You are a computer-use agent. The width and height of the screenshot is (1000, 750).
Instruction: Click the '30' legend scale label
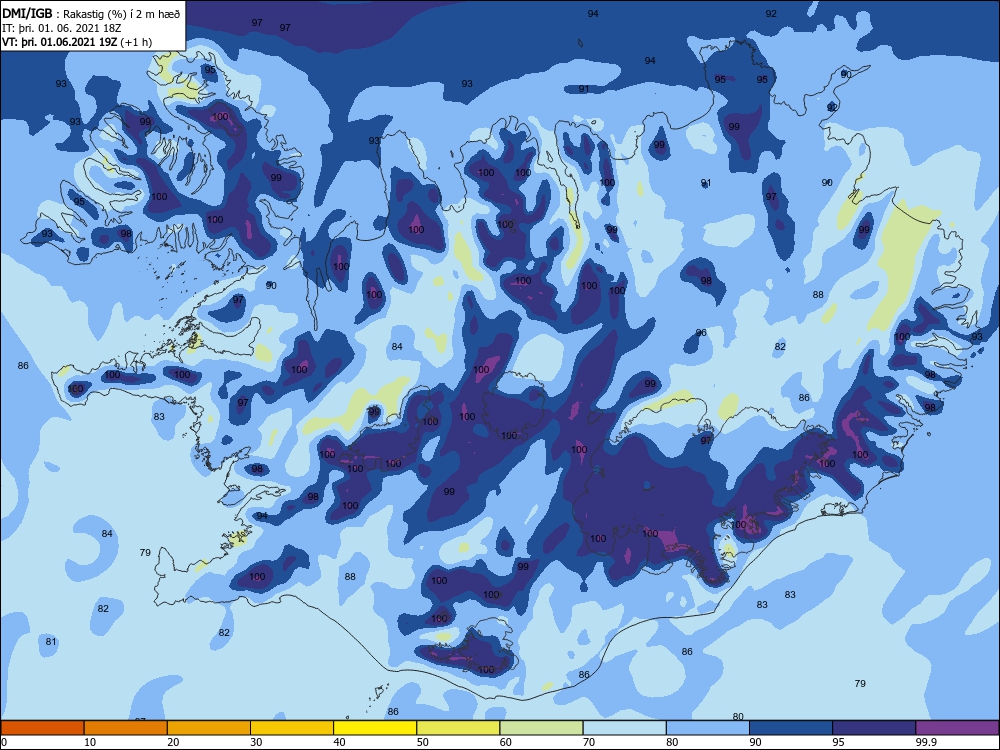tap(256, 742)
